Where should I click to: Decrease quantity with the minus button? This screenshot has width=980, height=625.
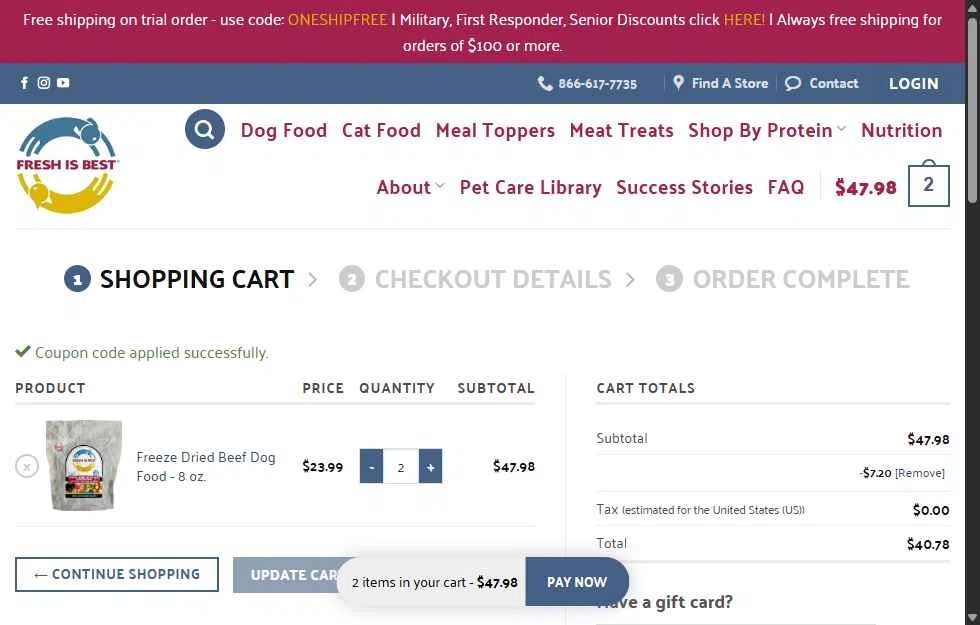coord(371,466)
